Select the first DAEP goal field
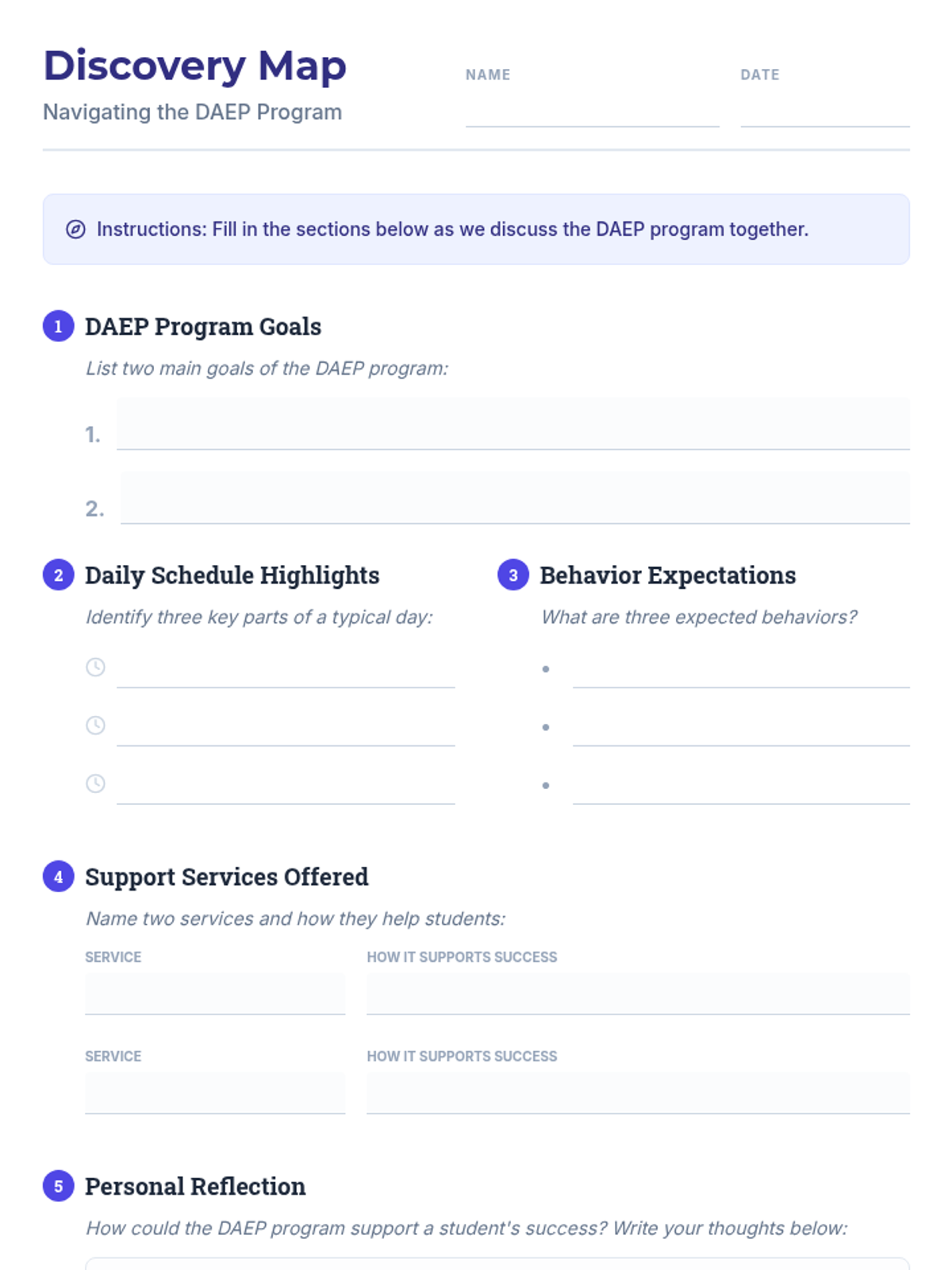 513,425
